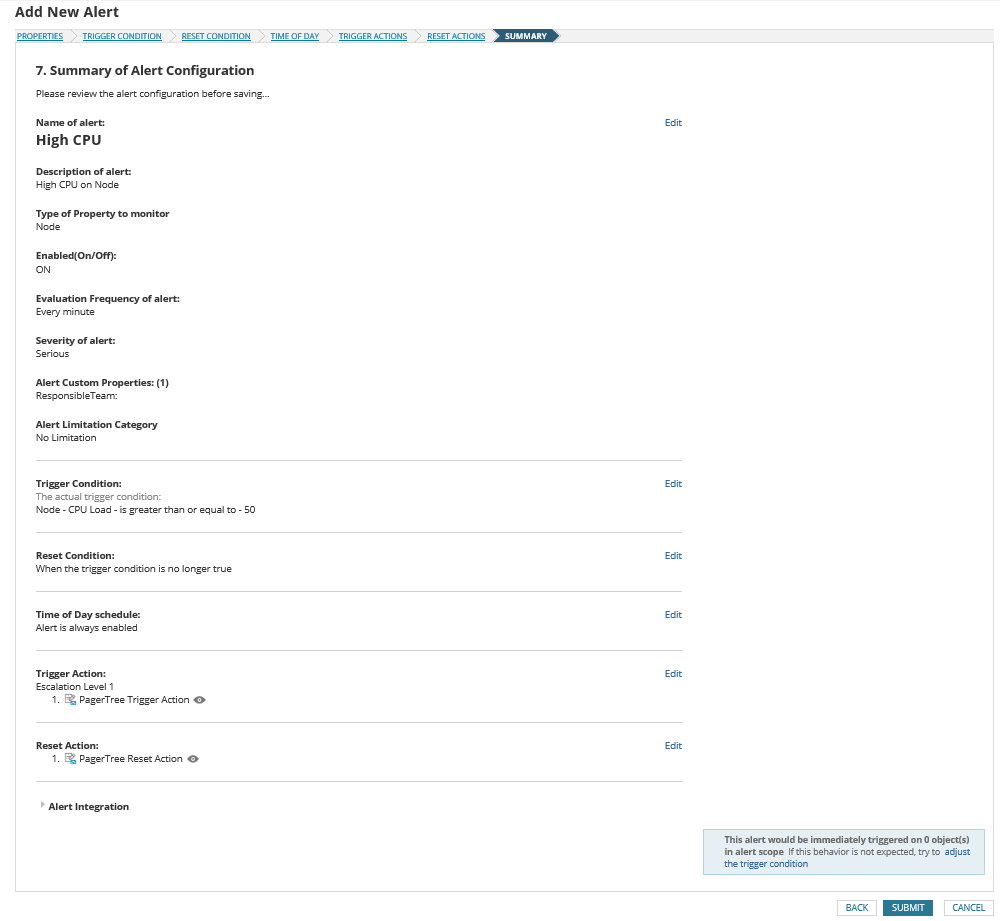Click the PagerTree Trigger Action icon

(71, 700)
